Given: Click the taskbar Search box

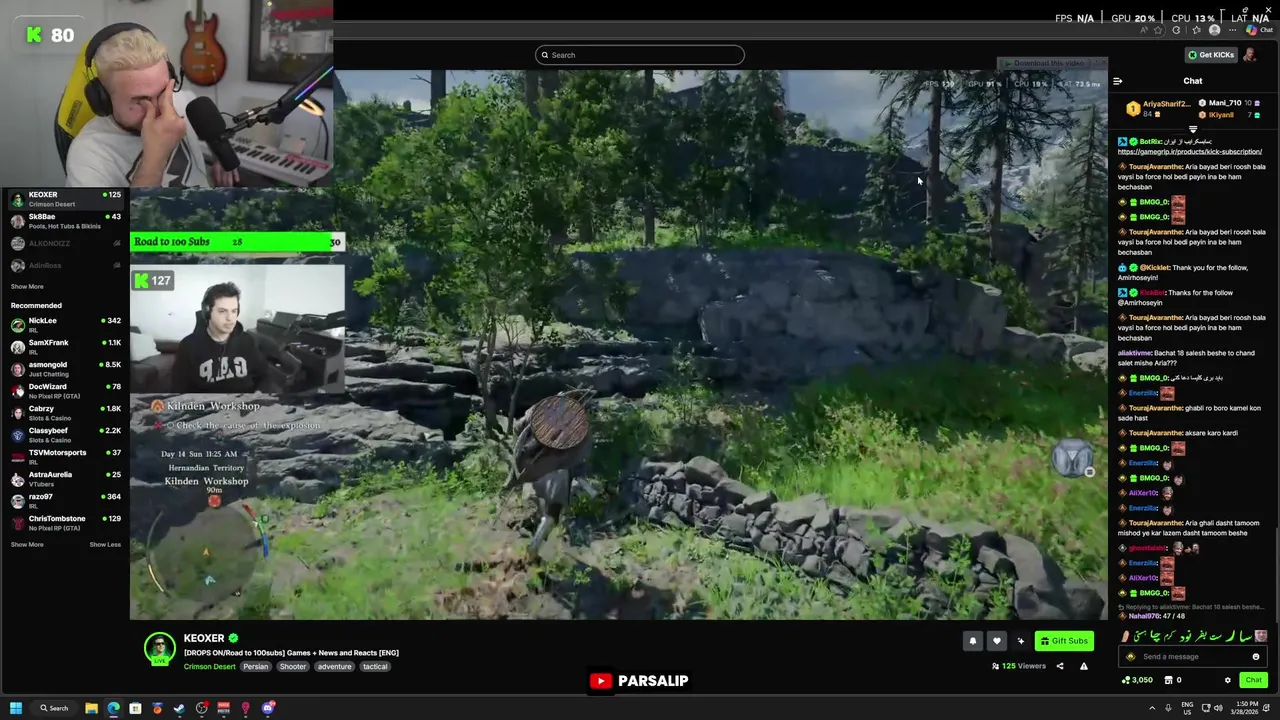Looking at the screenshot, I should [53, 708].
